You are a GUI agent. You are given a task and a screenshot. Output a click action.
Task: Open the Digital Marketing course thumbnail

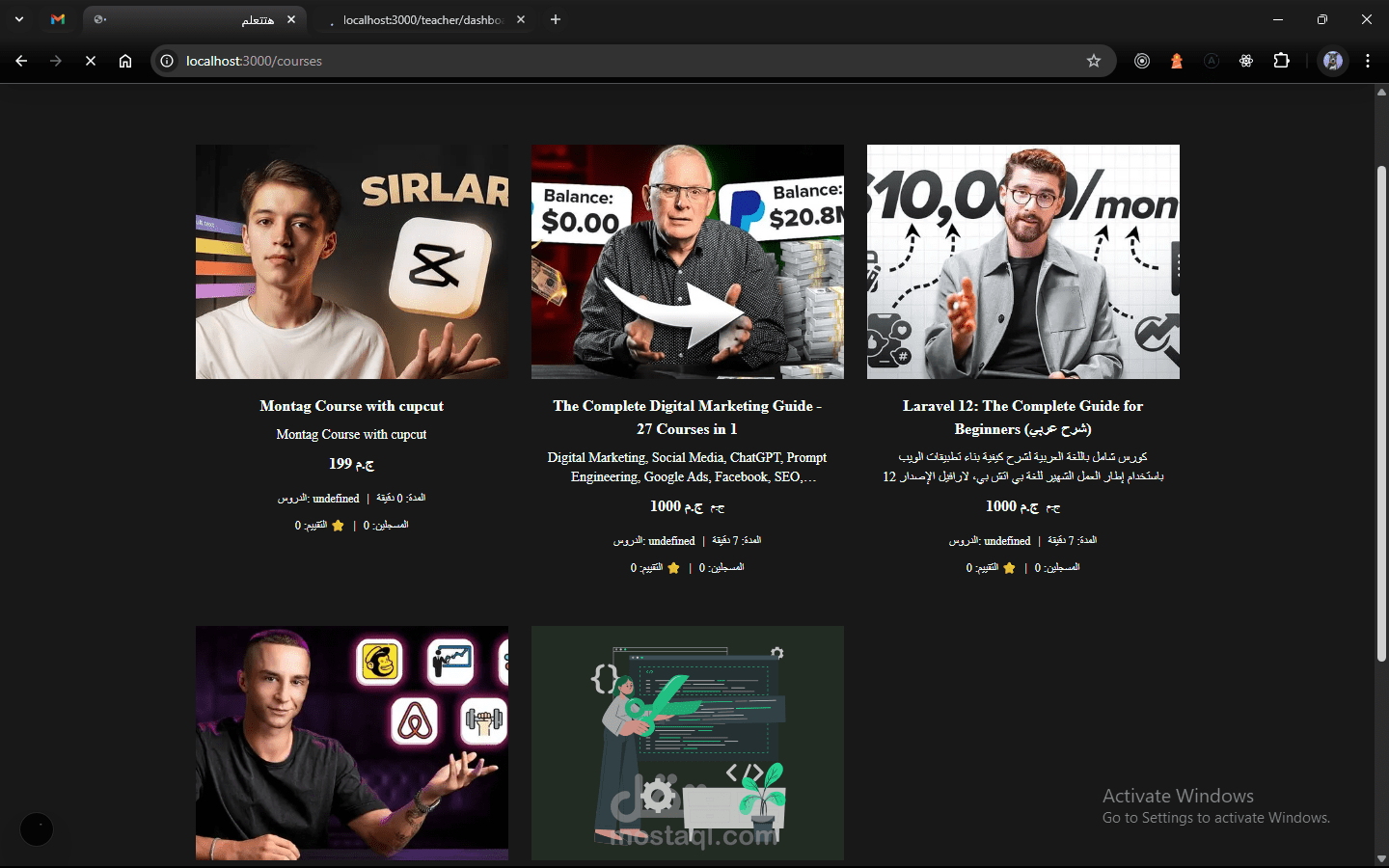[x=688, y=261]
